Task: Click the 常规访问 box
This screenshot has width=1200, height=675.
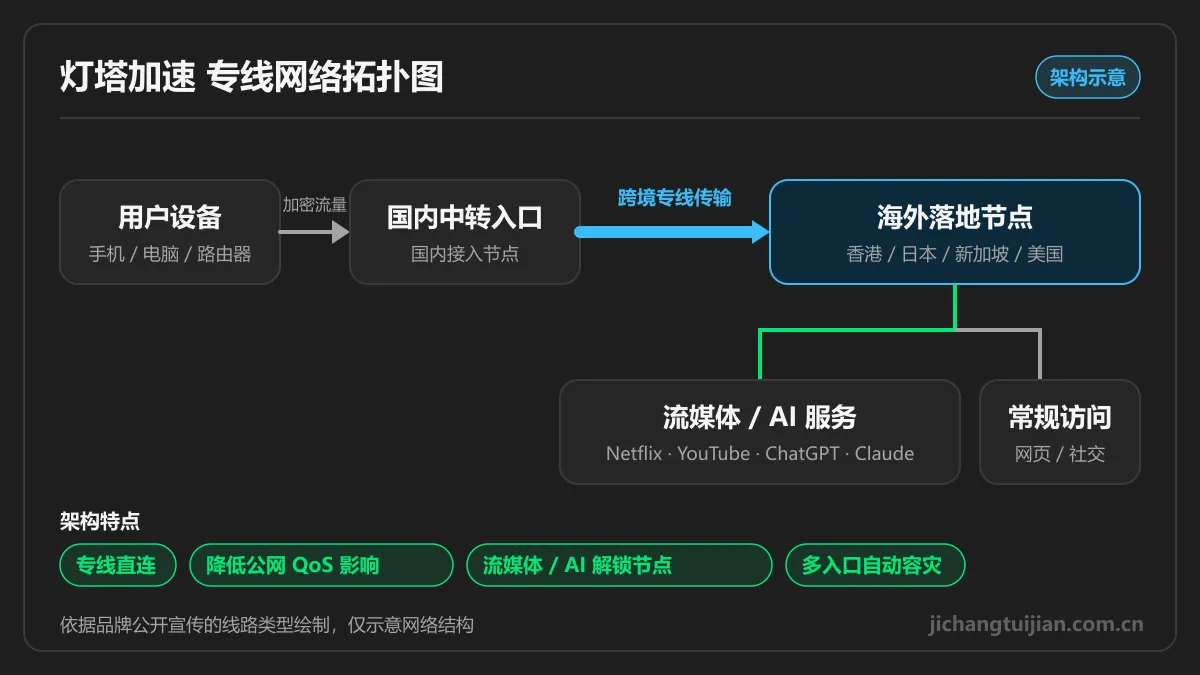Action: (x=1060, y=432)
